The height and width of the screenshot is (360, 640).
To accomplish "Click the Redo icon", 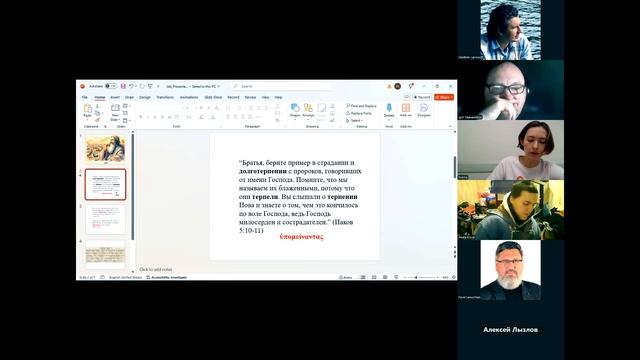I will [142, 86].
